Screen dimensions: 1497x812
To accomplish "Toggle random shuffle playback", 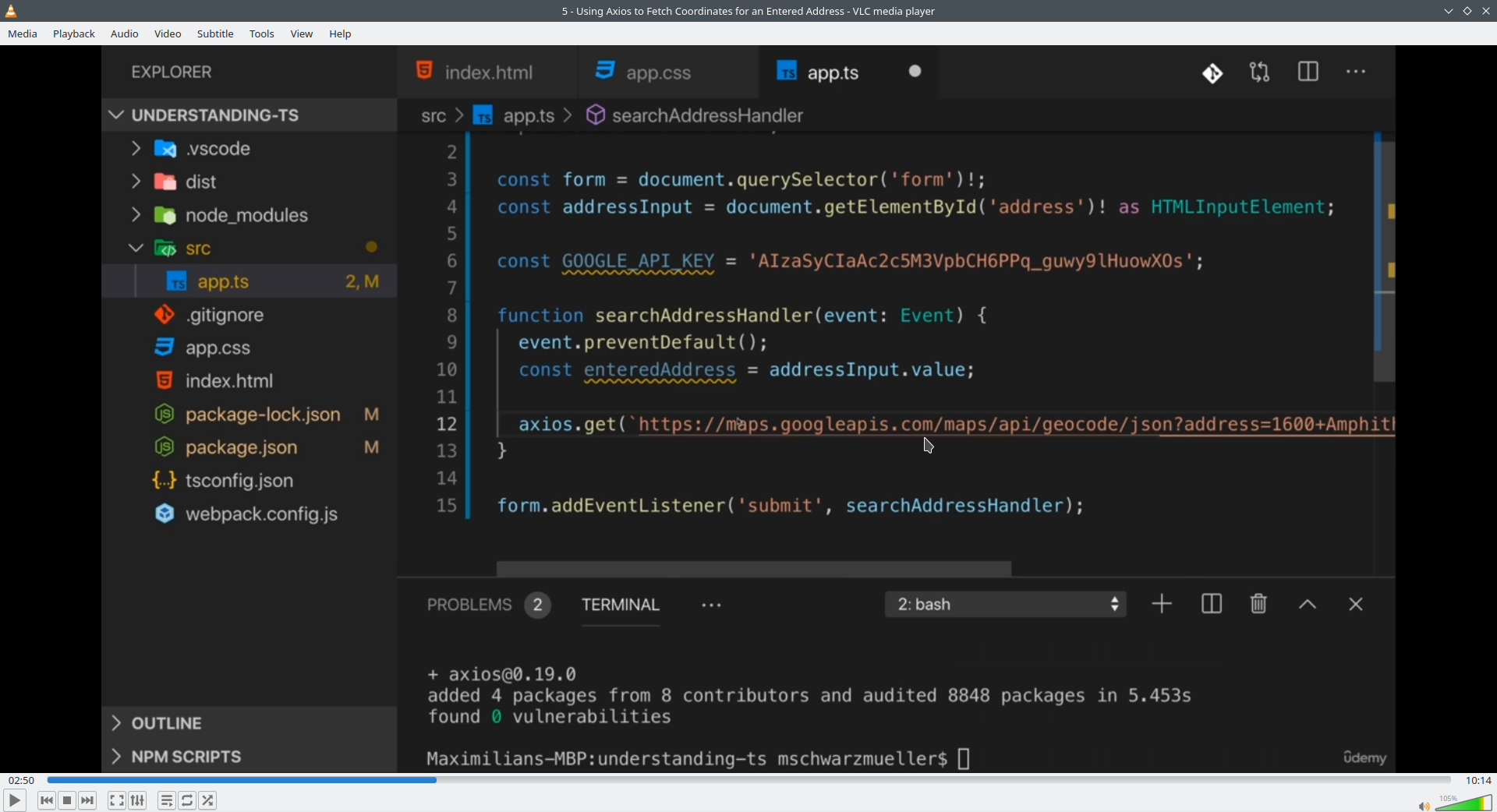I will 207,800.
